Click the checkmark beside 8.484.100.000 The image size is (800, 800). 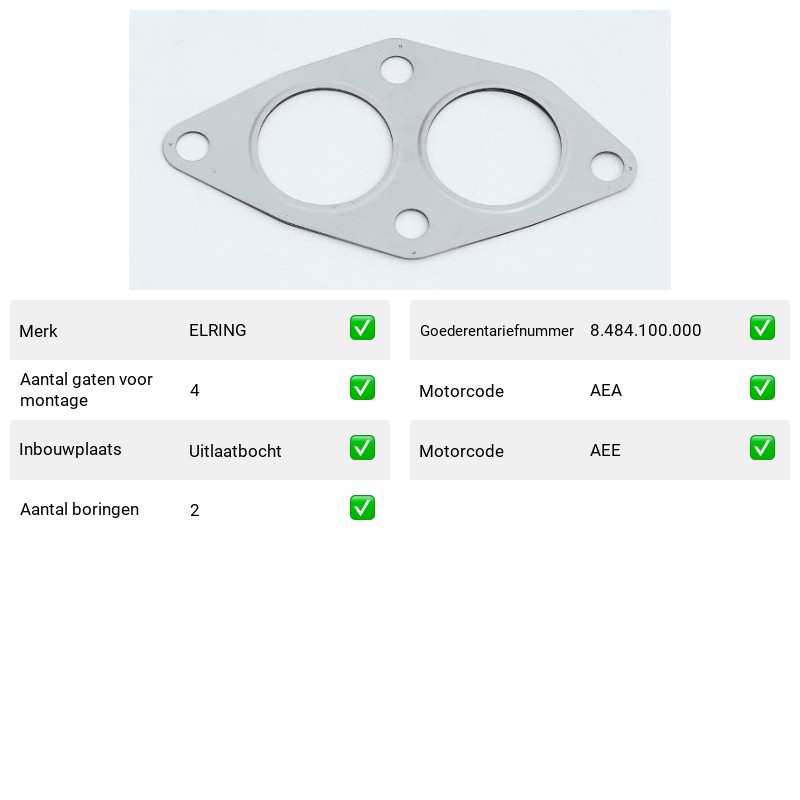pyautogui.click(x=762, y=328)
